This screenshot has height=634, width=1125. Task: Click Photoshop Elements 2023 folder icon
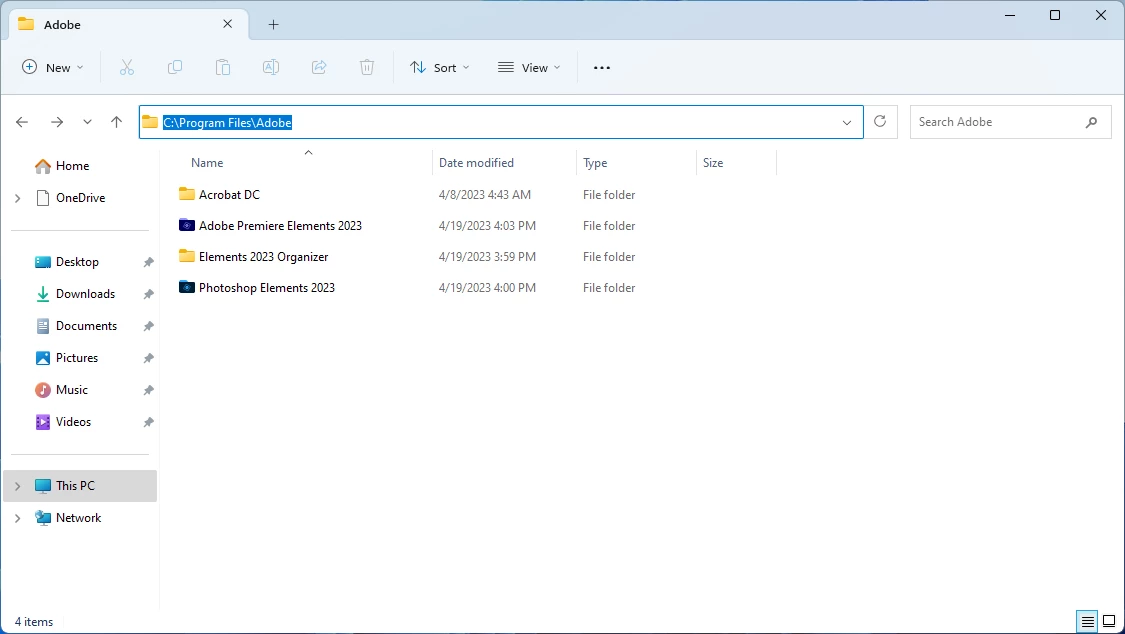point(187,287)
